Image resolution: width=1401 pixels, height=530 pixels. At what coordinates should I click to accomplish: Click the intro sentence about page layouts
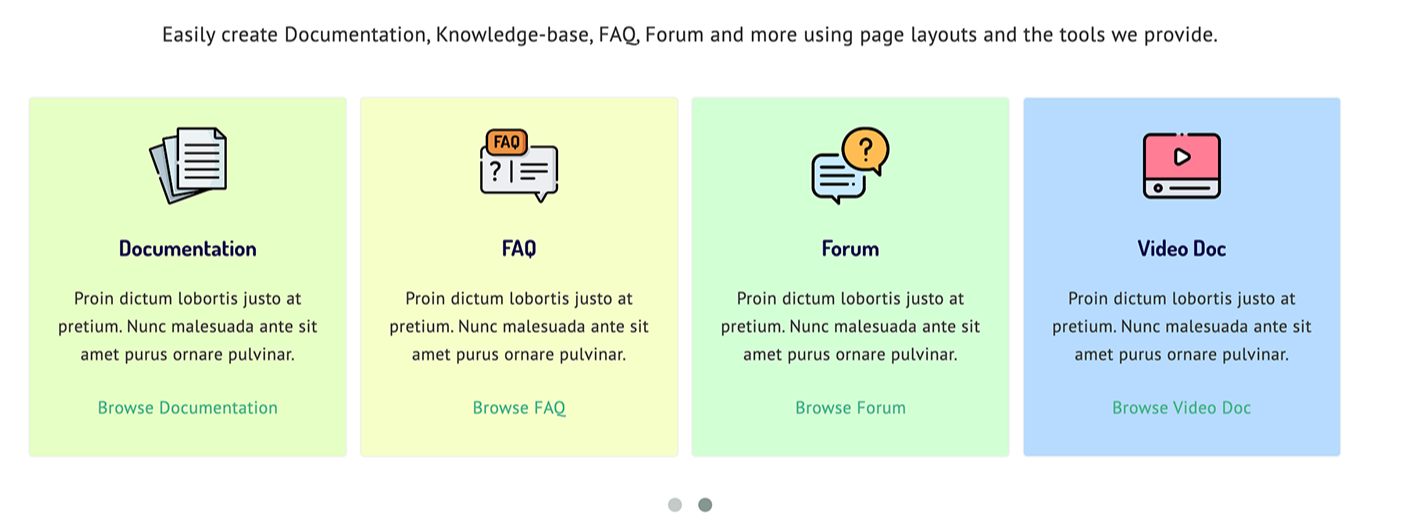point(690,35)
